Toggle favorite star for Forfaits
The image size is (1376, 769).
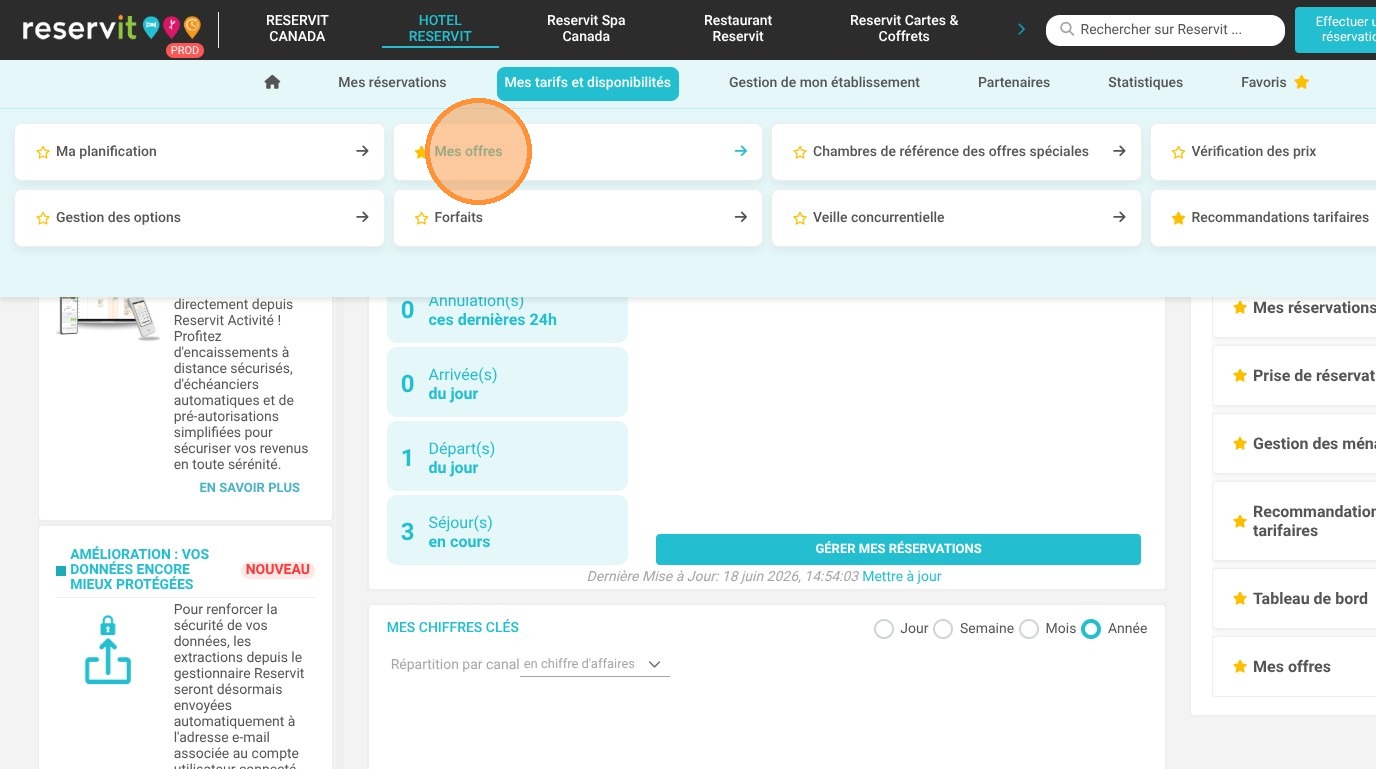[x=421, y=218]
